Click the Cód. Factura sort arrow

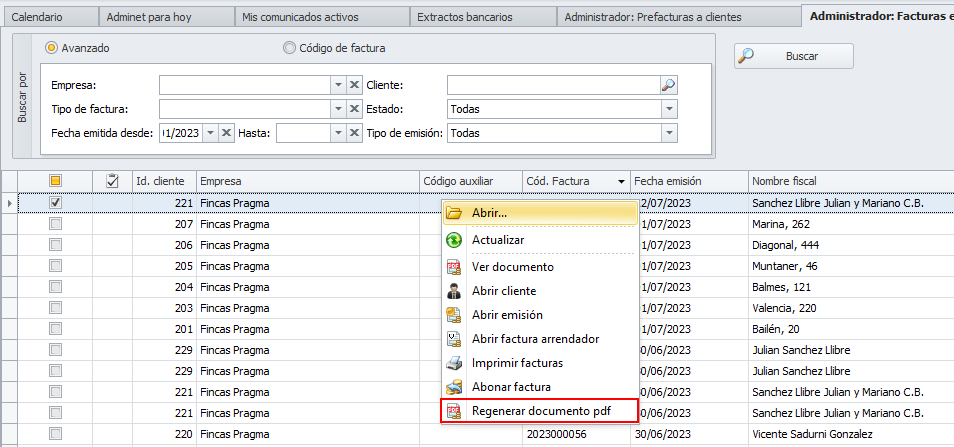pyautogui.click(x=621, y=181)
